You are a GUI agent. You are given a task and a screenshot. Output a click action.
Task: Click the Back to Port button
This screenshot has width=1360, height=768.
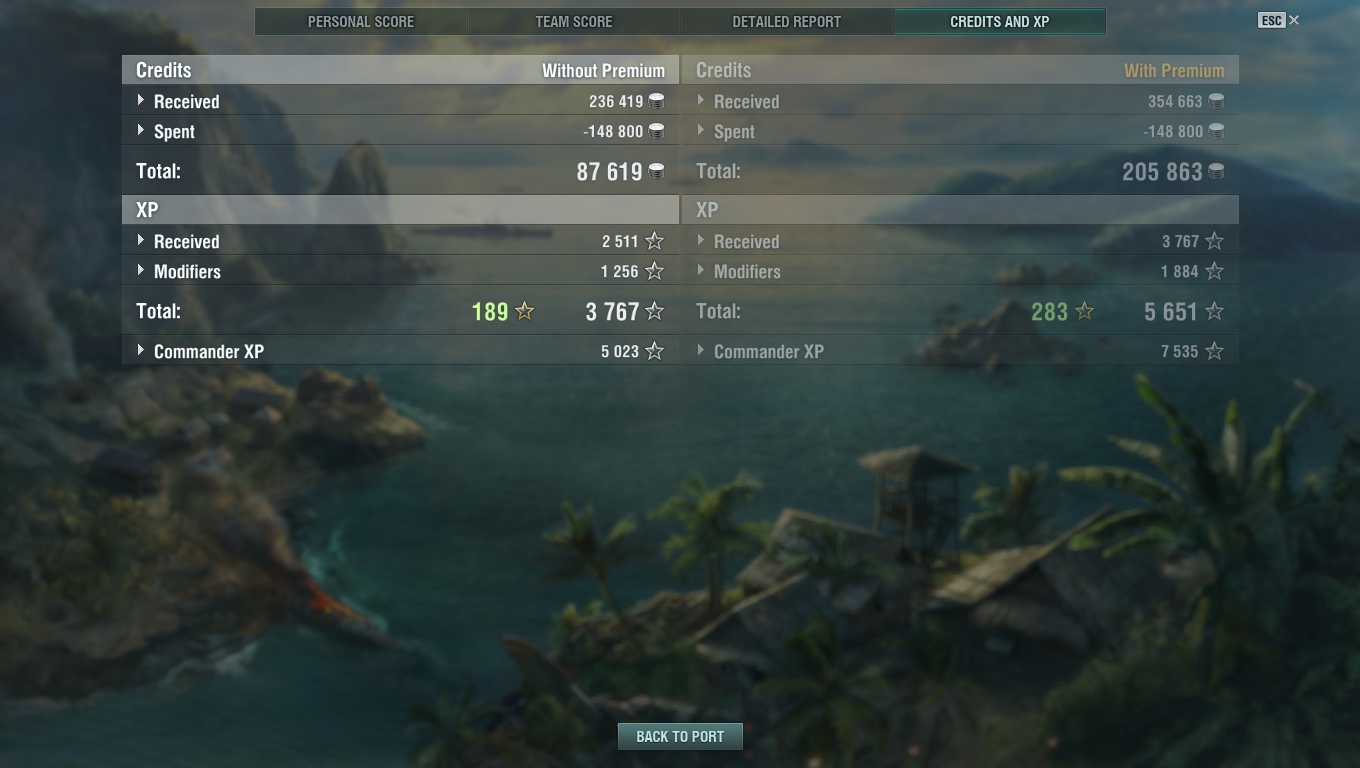point(680,736)
